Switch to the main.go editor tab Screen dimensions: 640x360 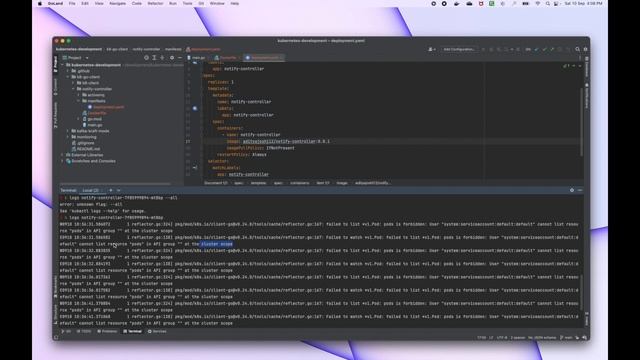point(197,58)
